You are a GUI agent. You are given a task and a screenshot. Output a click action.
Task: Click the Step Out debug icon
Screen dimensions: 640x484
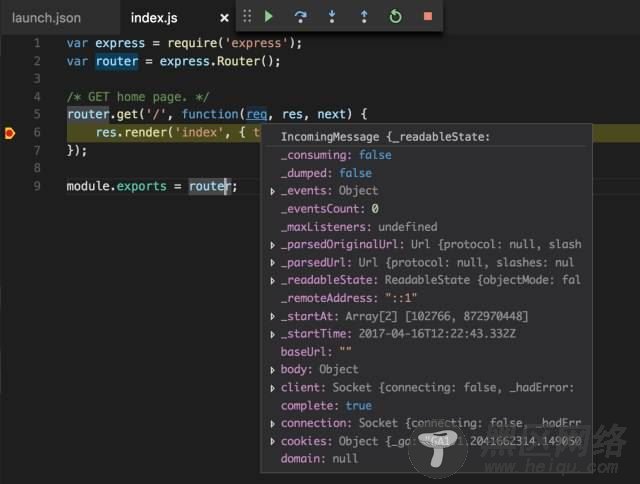(364, 16)
